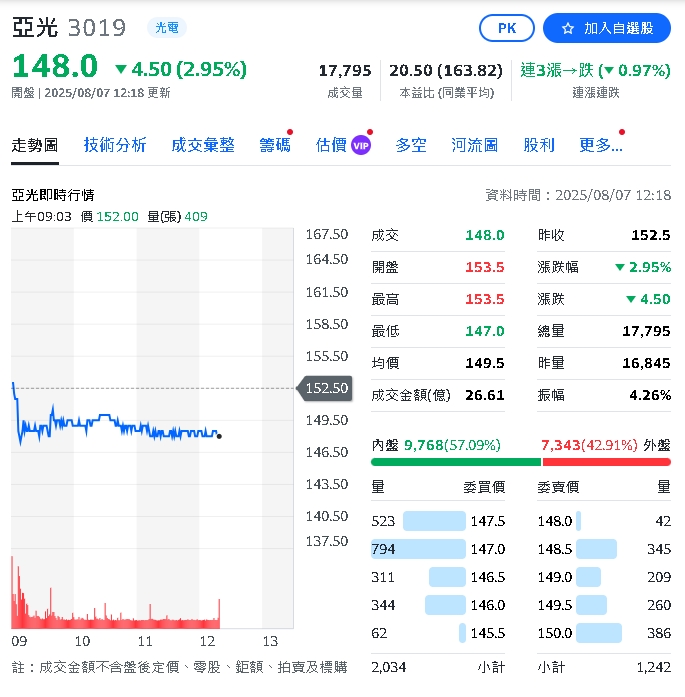The height and width of the screenshot is (697, 685).
Task: Click bid price 146.5
Action: pos(488,577)
